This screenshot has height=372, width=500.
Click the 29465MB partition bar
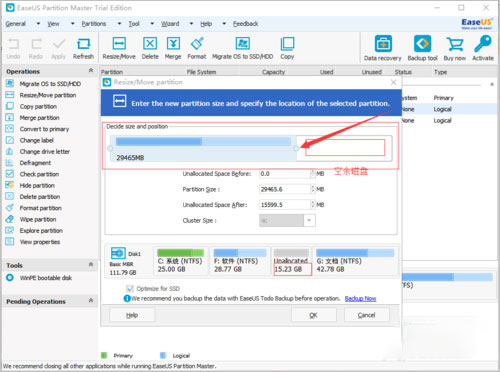[203, 148]
